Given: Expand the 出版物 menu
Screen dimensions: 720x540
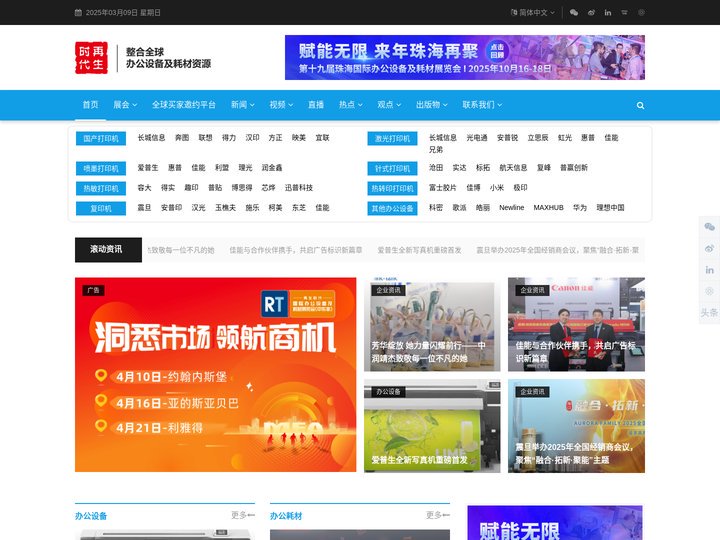Looking at the screenshot, I should (432, 105).
